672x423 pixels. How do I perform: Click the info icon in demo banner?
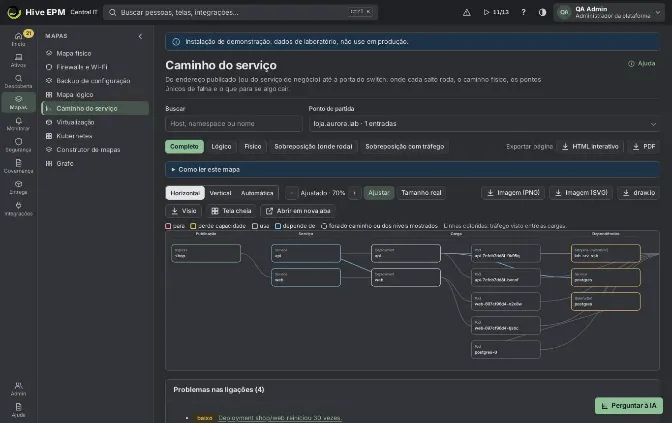coord(176,42)
